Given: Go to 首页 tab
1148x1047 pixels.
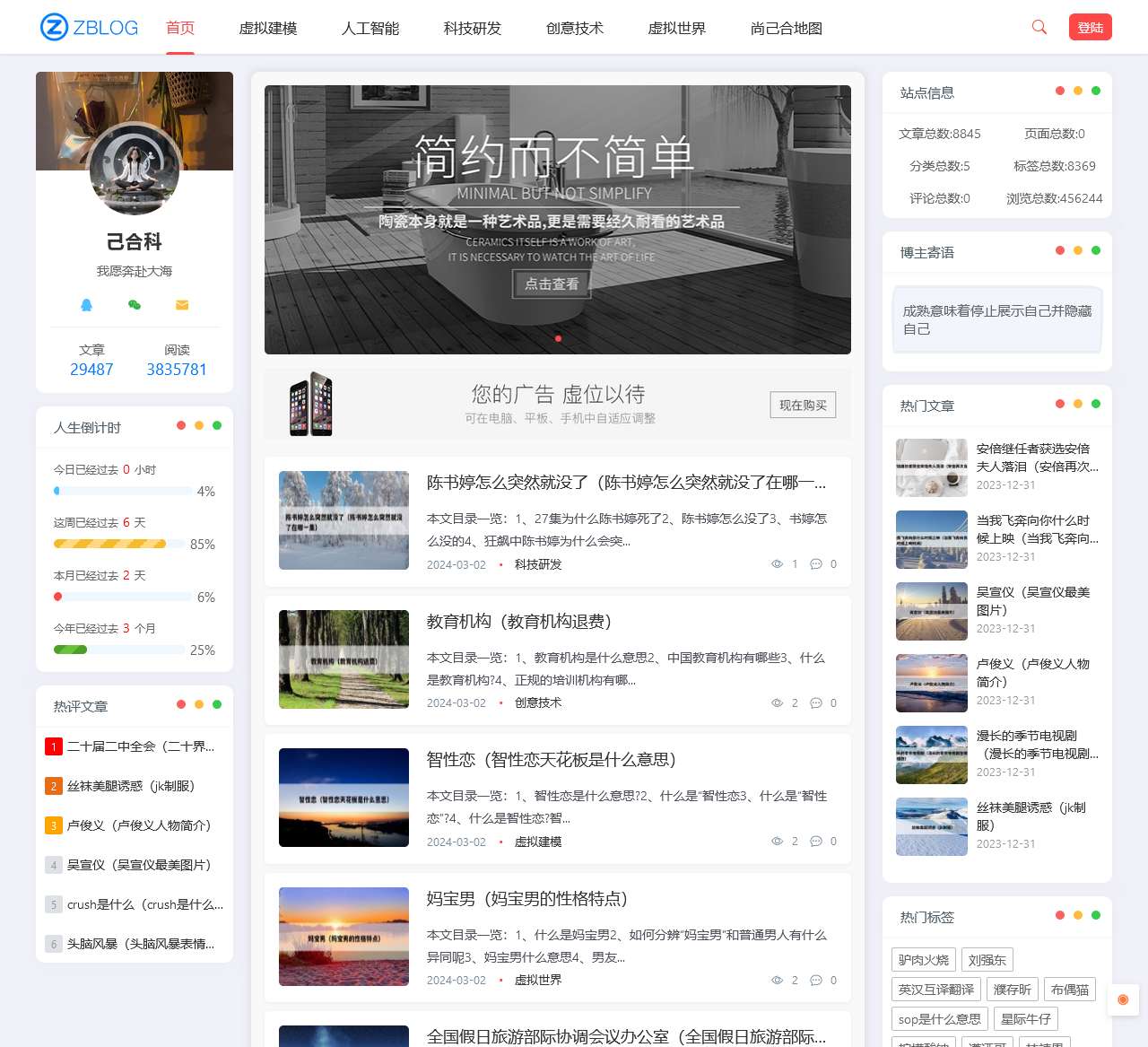Looking at the screenshot, I should click(x=180, y=28).
